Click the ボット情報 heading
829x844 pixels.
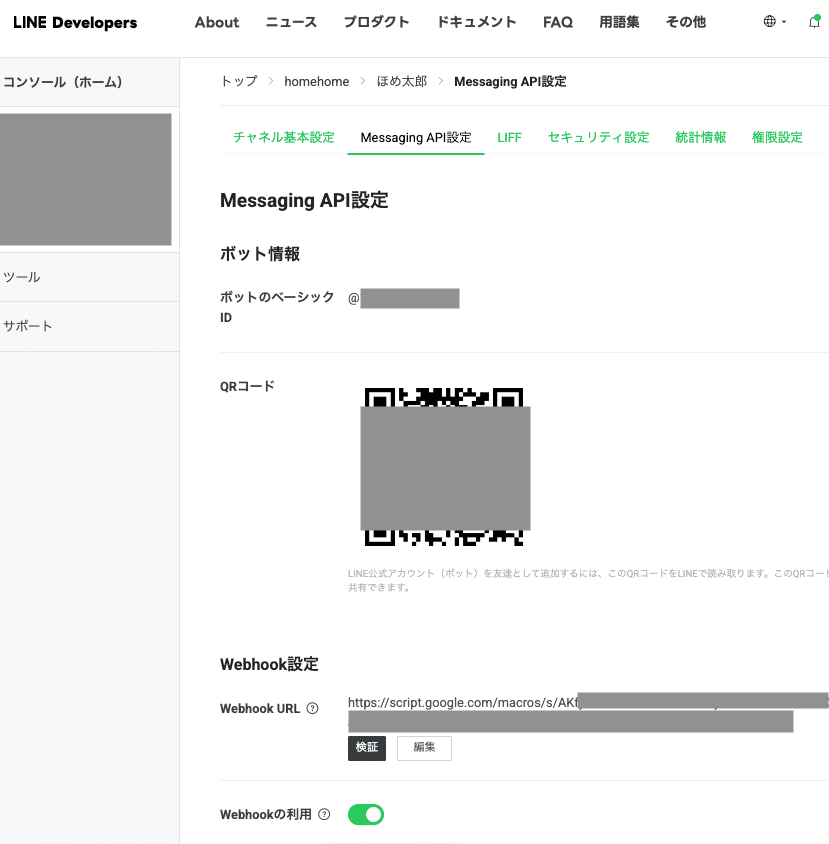tap(260, 254)
